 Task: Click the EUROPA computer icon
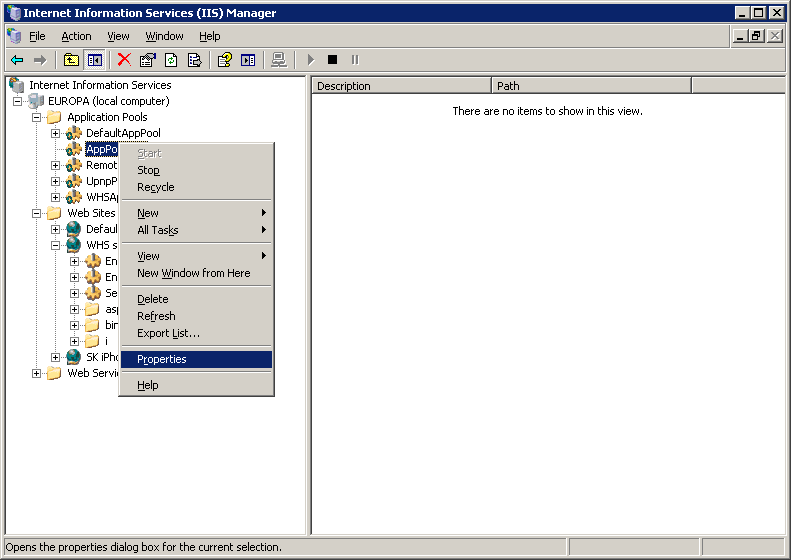click(x=36, y=101)
